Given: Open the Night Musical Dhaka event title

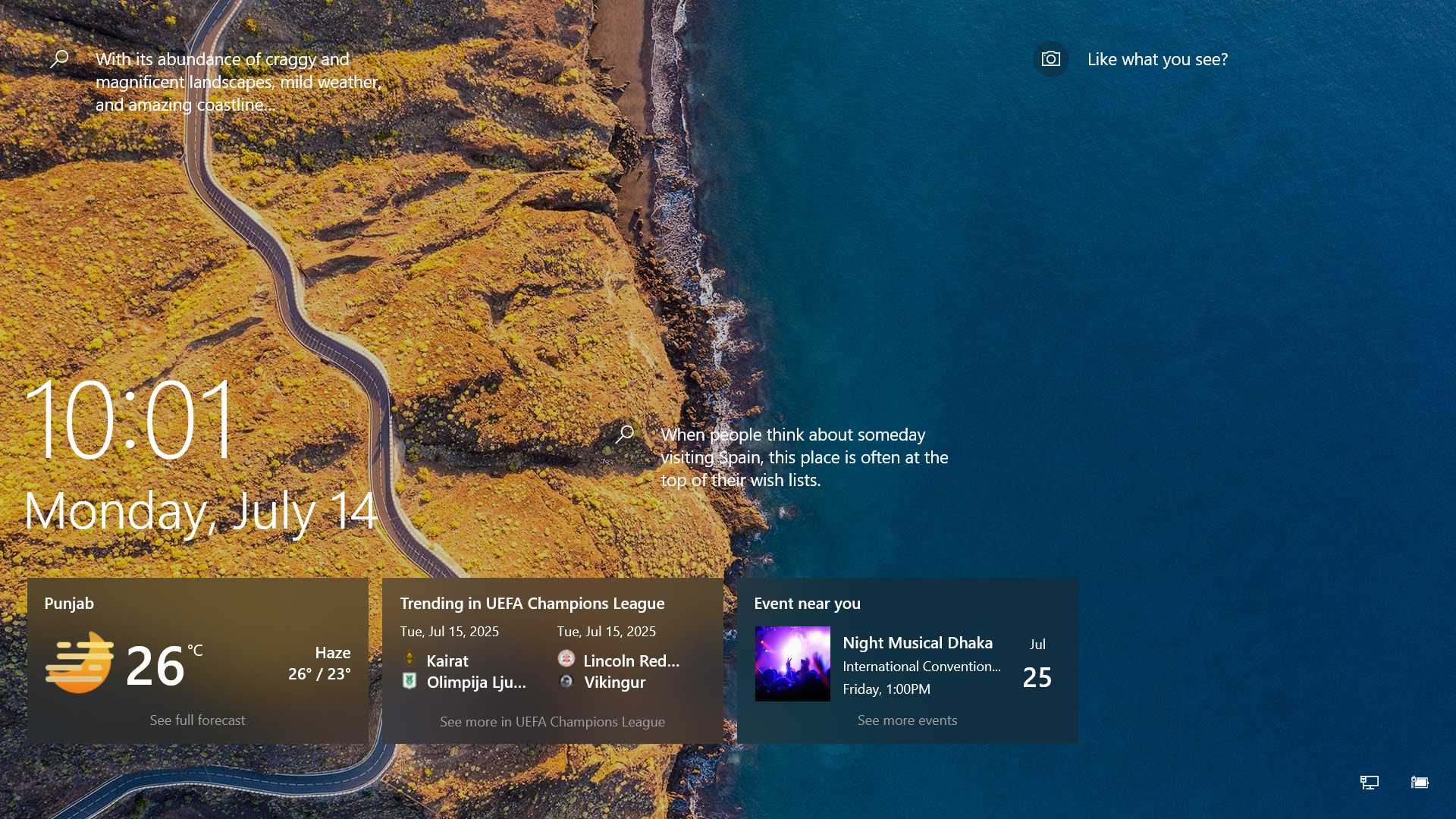Looking at the screenshot, I should (918, 642).
